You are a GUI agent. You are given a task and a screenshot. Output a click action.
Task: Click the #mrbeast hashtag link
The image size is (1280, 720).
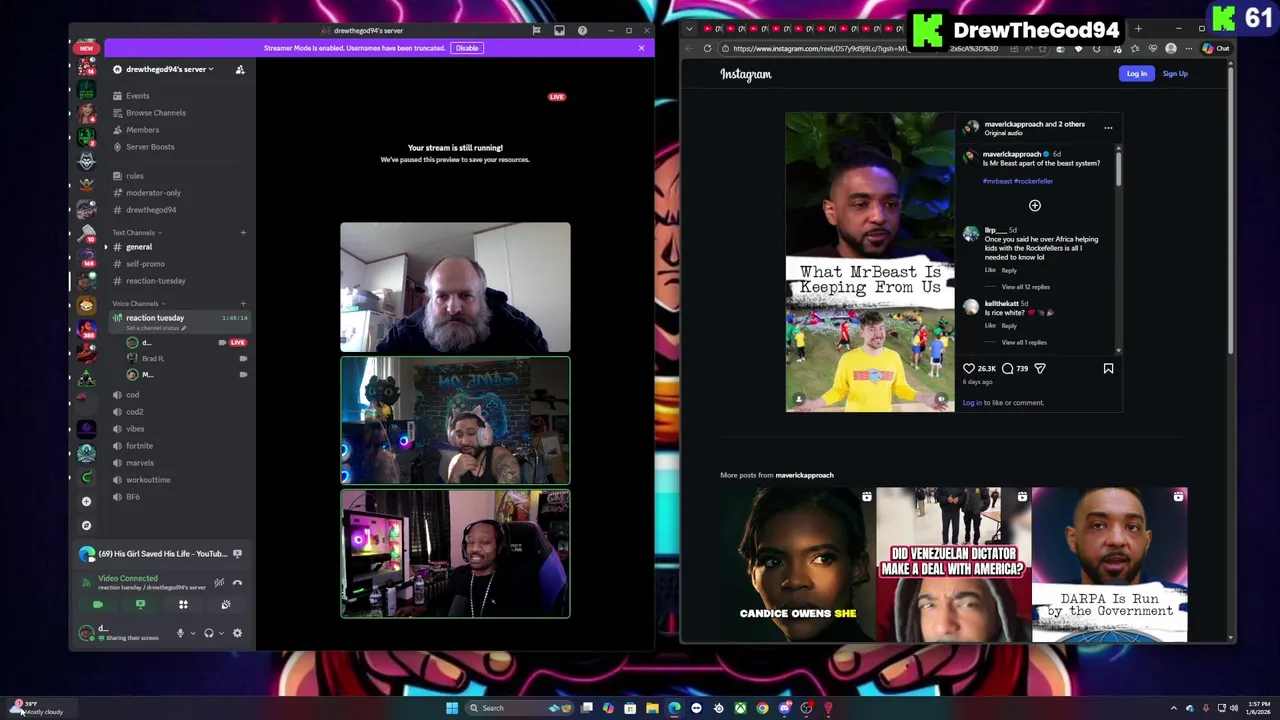[998, 181]
